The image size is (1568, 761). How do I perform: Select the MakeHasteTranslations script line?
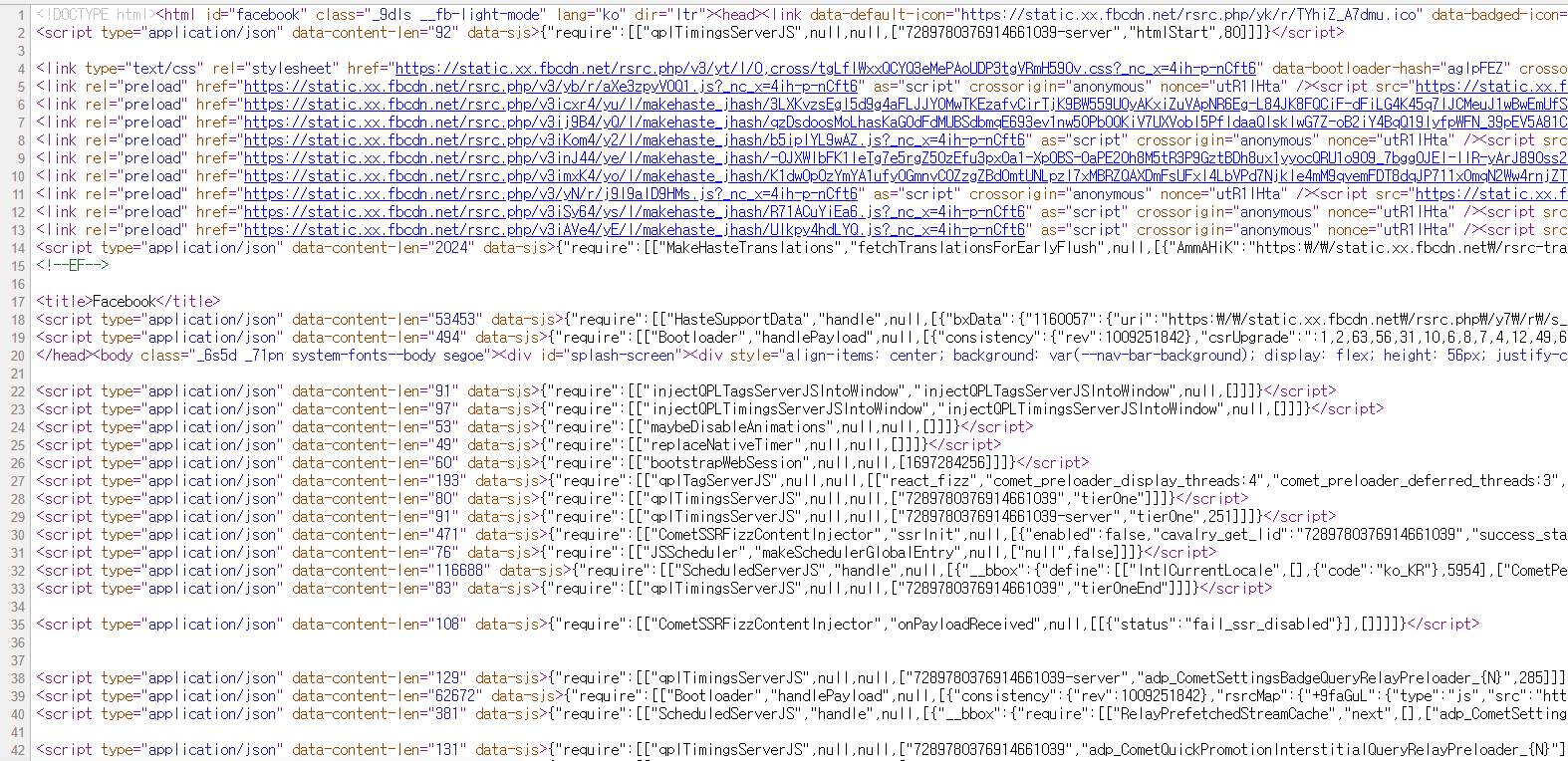coord(802,247)
